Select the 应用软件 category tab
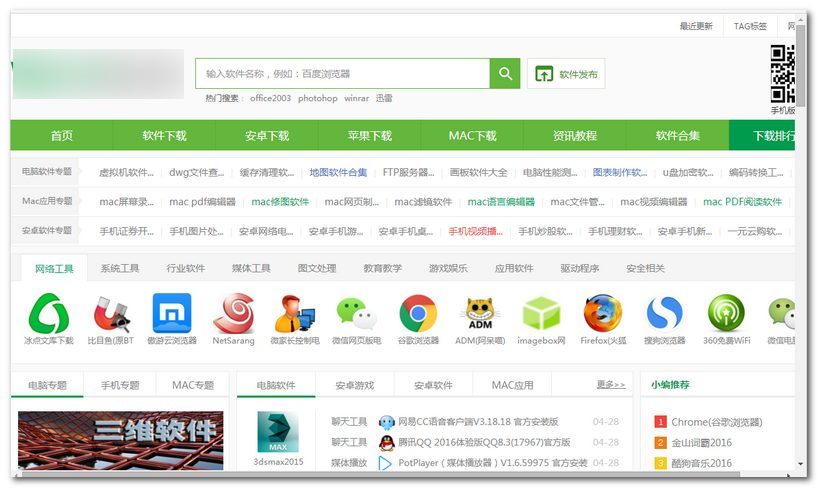The width and height of the screenshot is (818, 488). coord(514,269)
